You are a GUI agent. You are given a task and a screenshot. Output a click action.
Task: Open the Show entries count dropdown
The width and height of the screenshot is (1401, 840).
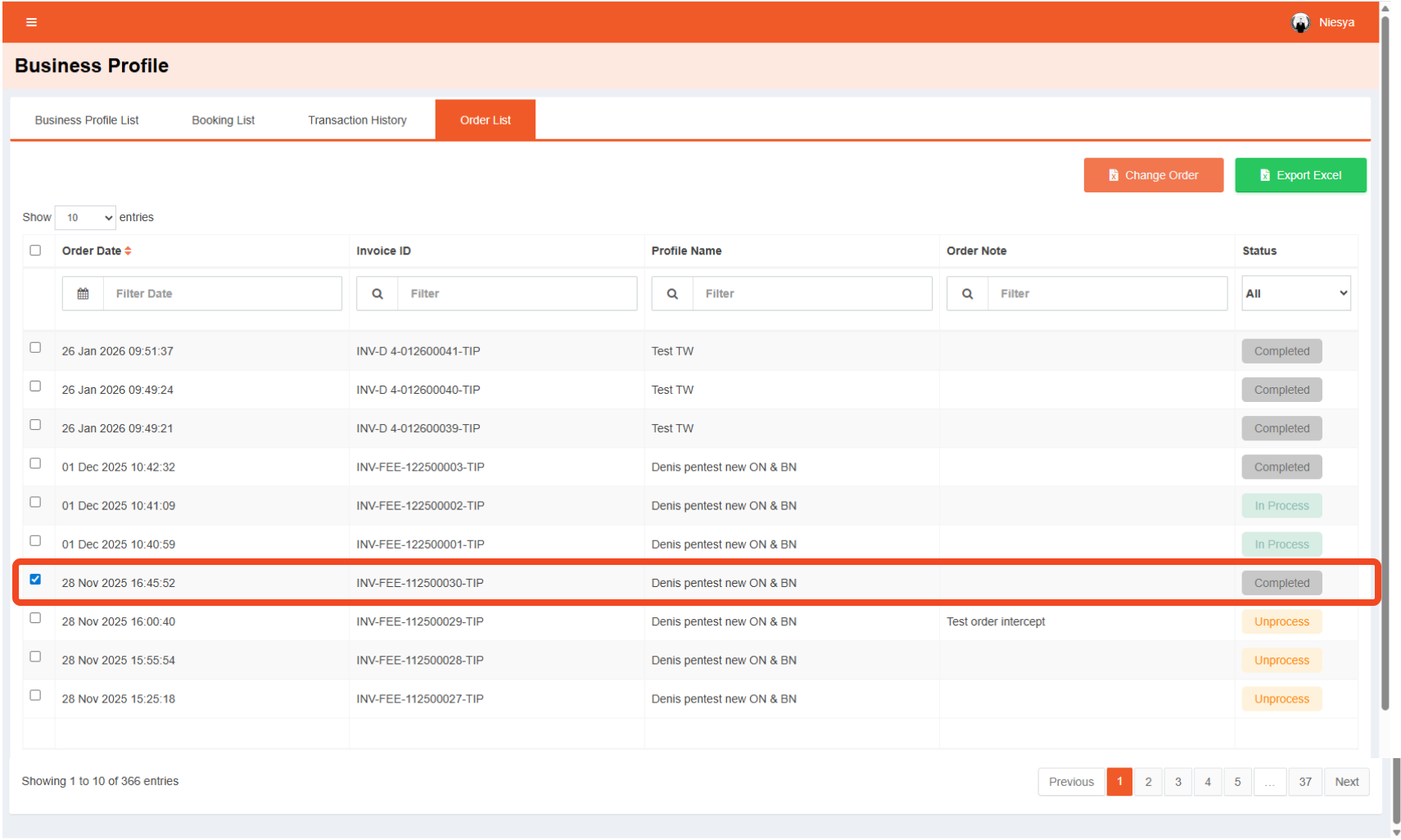[x=85, y=218]
